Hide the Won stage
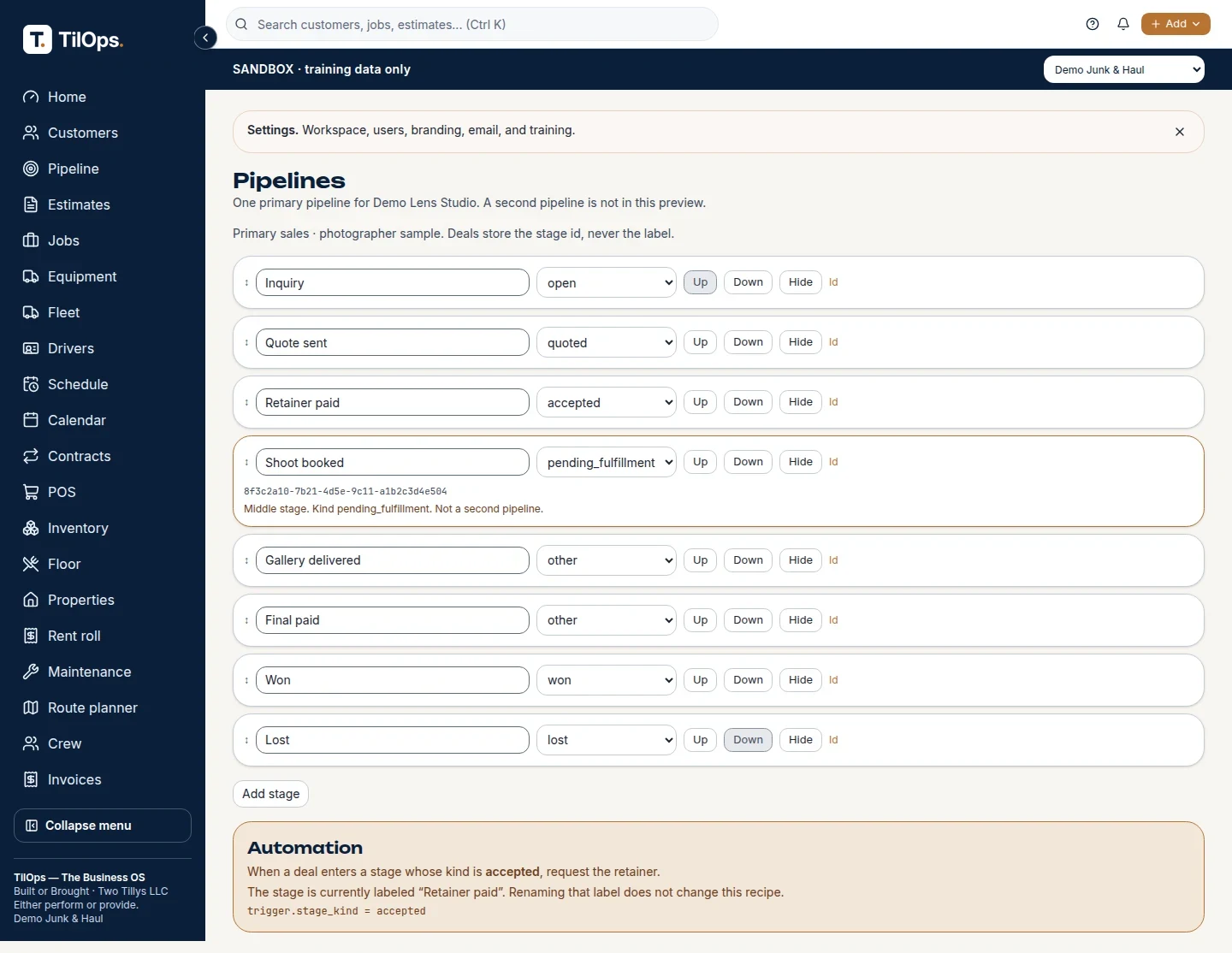Screen dimensions: 1232x953 point(801,680)
